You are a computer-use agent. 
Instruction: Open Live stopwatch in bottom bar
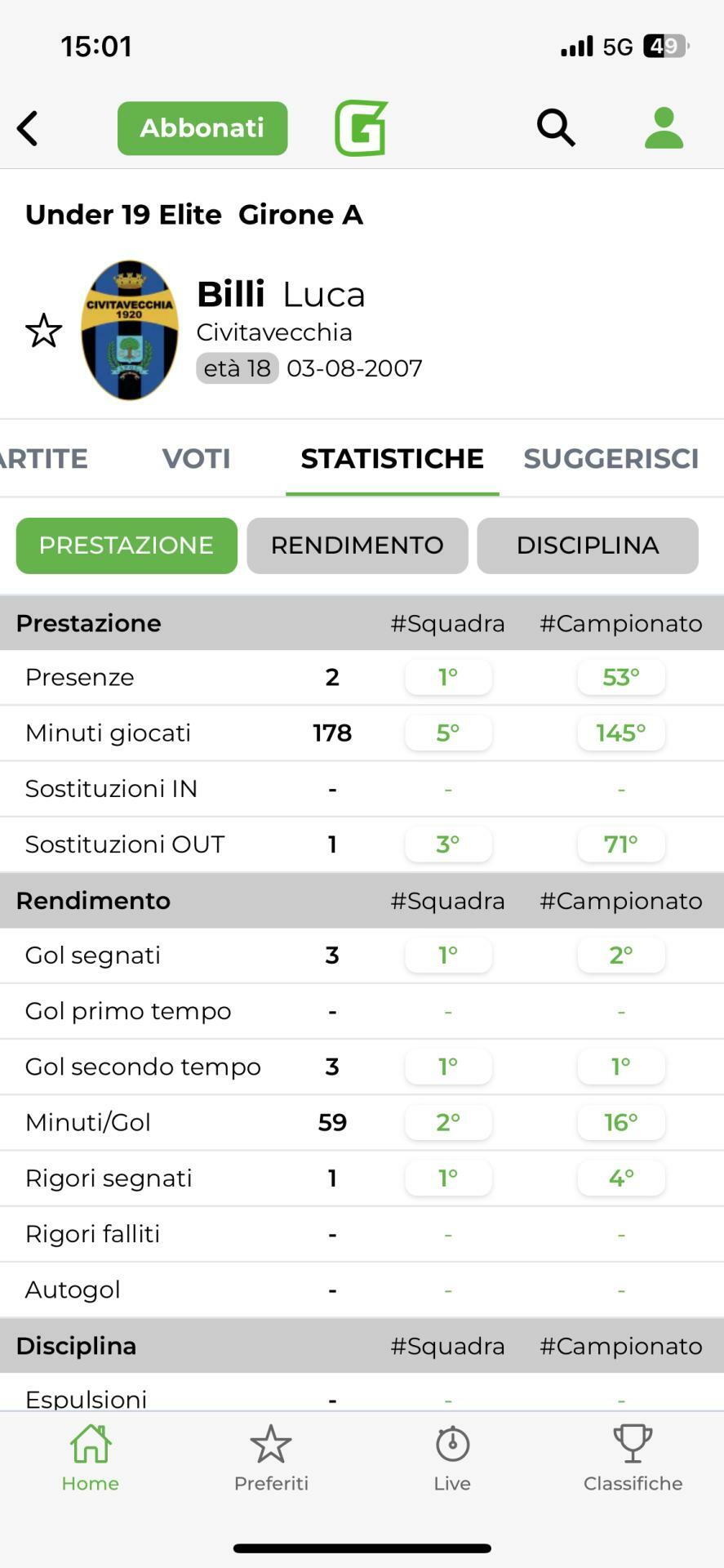click(x=452, y=1459)
